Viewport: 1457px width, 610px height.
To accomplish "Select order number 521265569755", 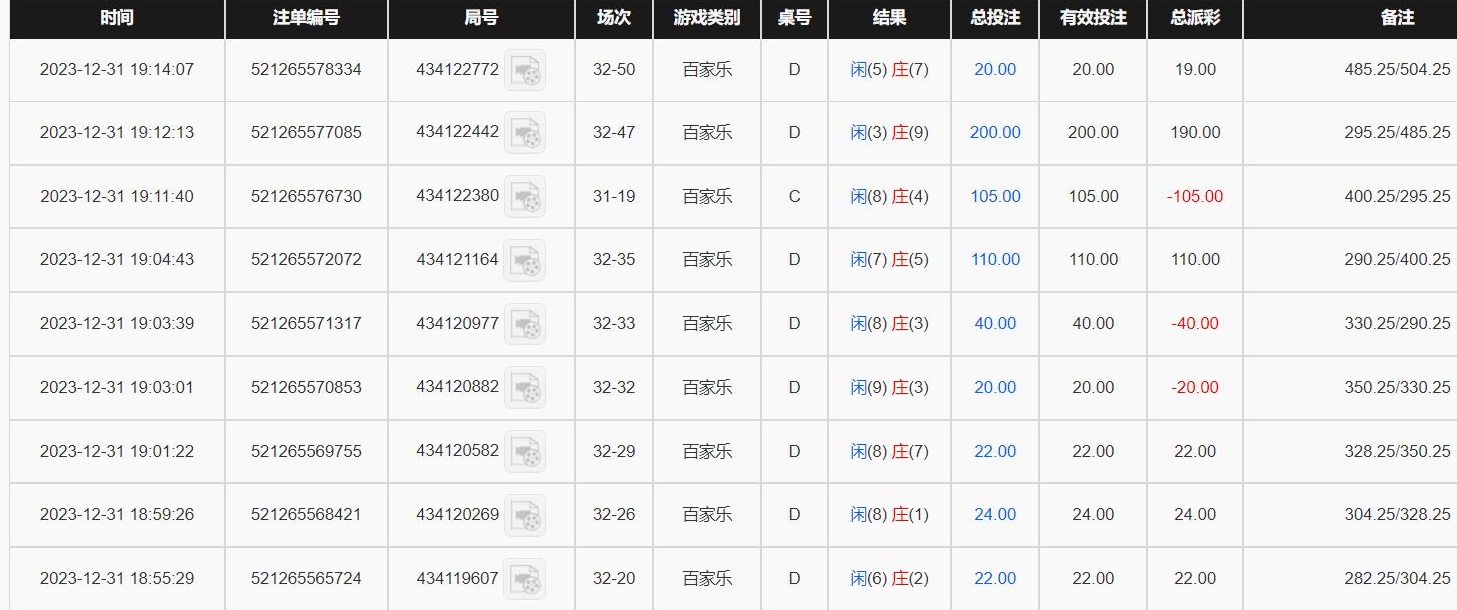I will coord(306,451).
